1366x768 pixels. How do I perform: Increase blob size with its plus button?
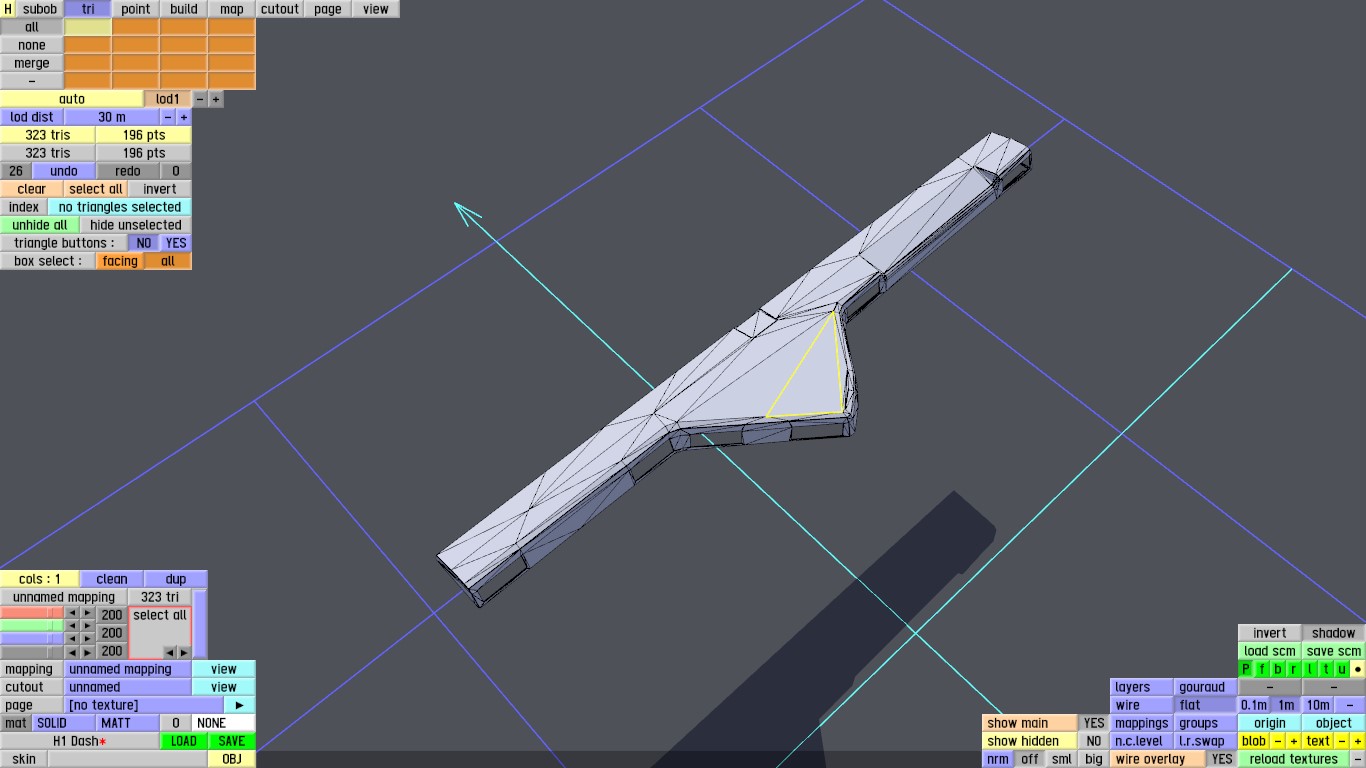pos(1294,741)
